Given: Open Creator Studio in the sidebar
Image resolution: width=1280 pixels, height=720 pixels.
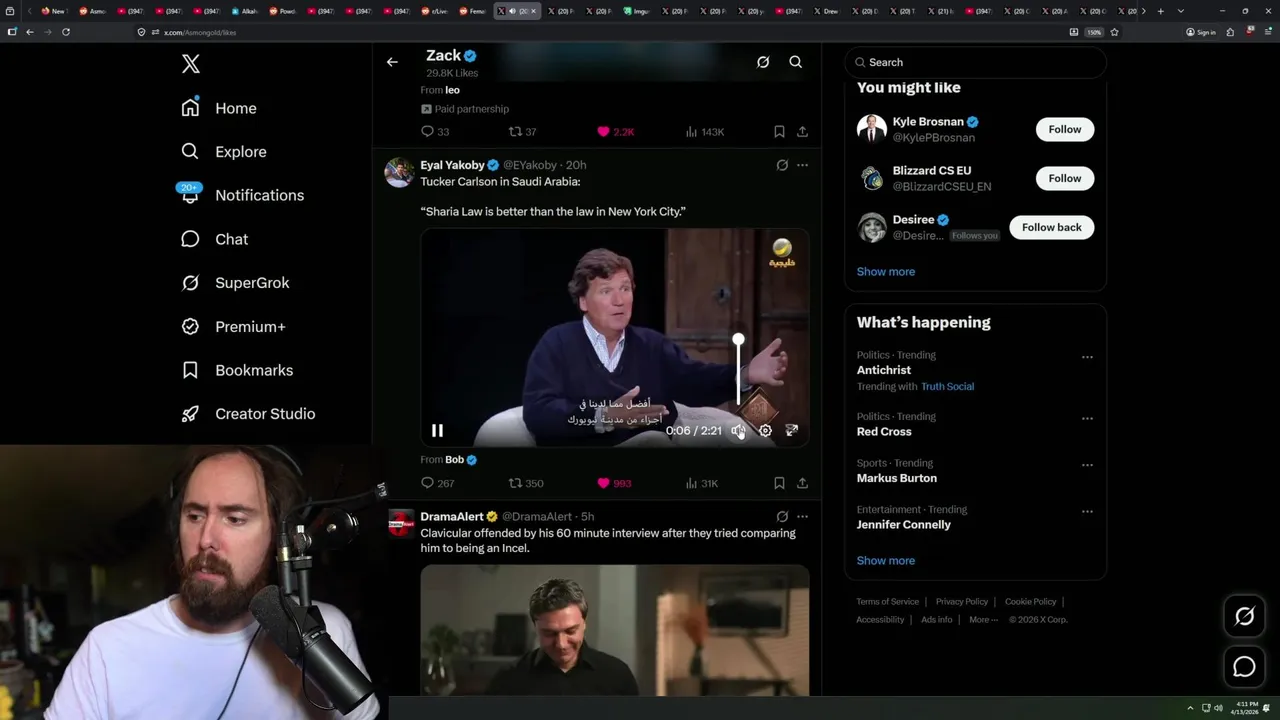Looking at the screenshot, I should tap(248, 414).
